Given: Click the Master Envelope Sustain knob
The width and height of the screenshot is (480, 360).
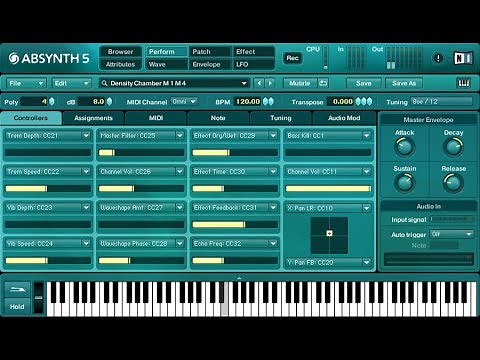Looking at the screenshot, I should (404, 183).
